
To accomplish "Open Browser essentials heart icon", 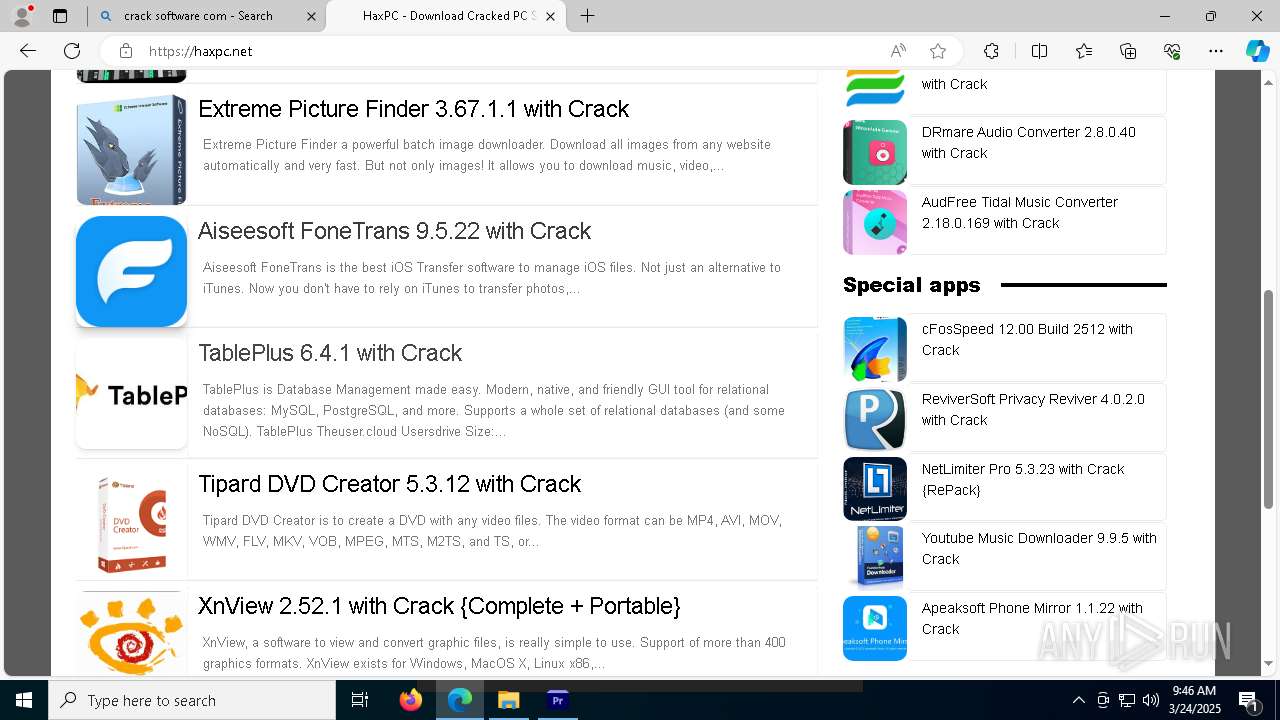I will tap(1172, 51).
